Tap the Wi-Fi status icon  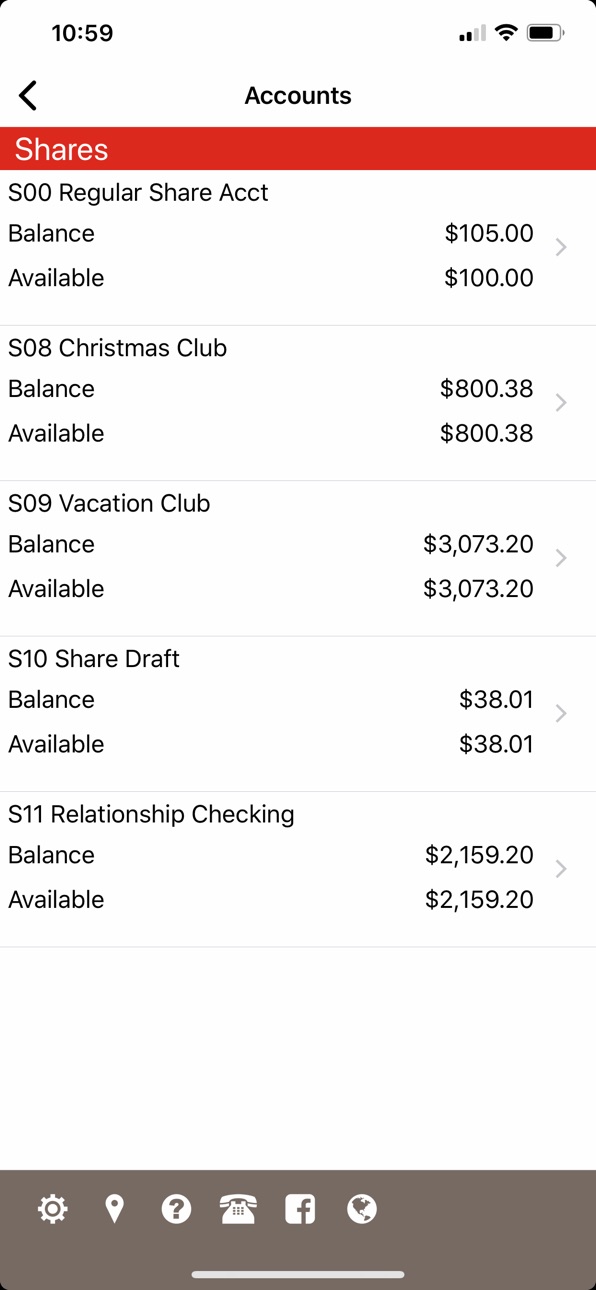coord(506,33)
